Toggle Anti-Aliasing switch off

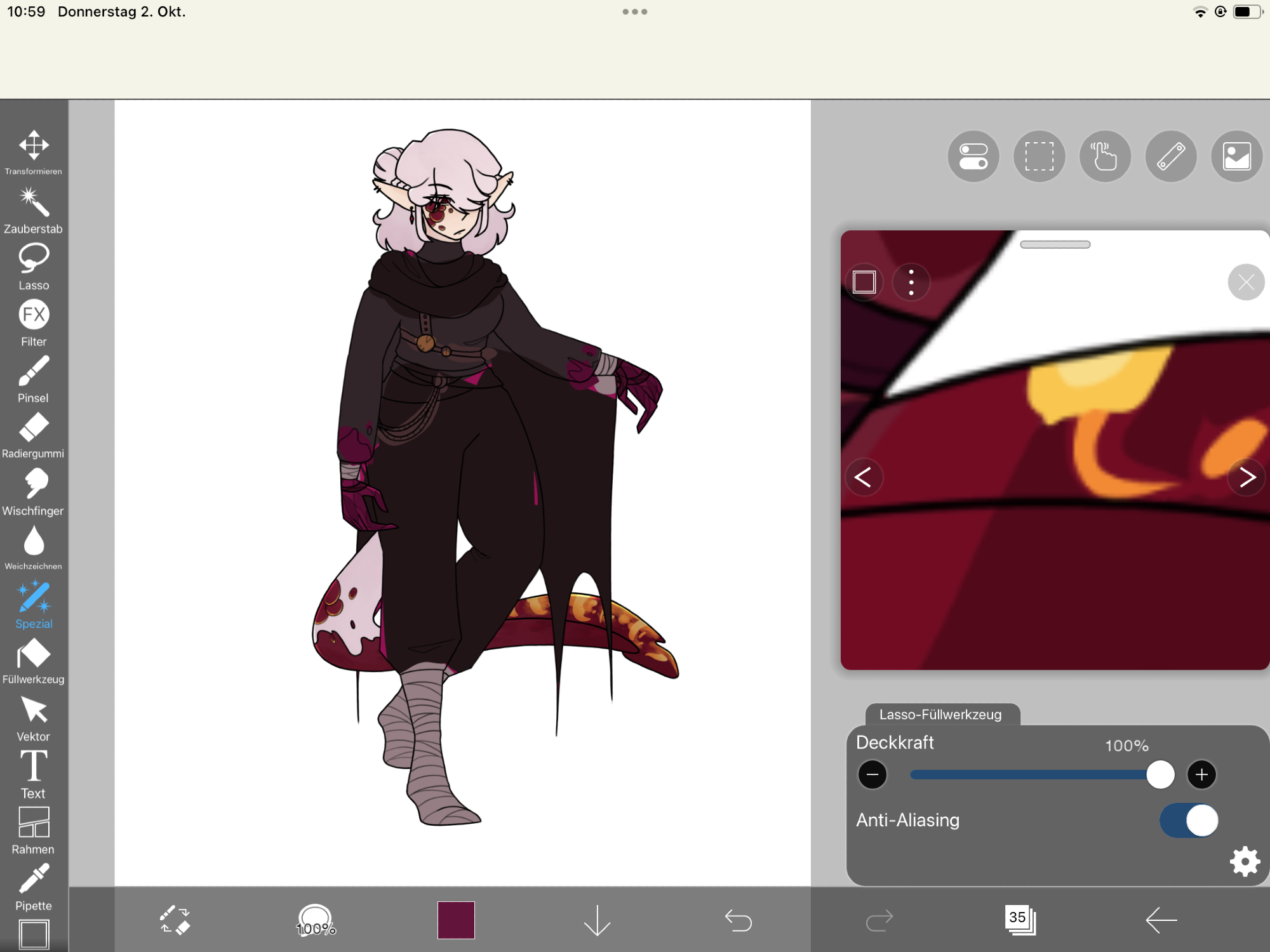1188,820
